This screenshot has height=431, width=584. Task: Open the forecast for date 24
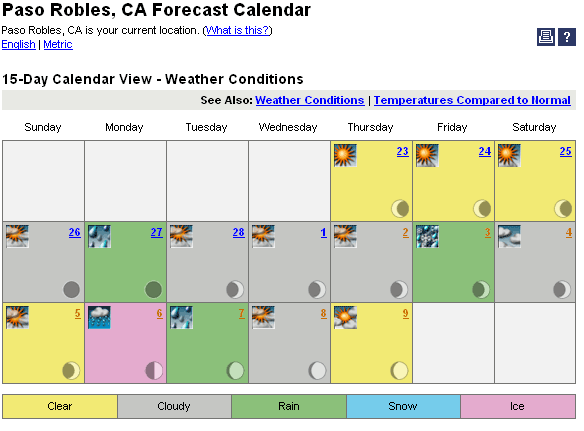pyautogui.click(x=485, y=151)
